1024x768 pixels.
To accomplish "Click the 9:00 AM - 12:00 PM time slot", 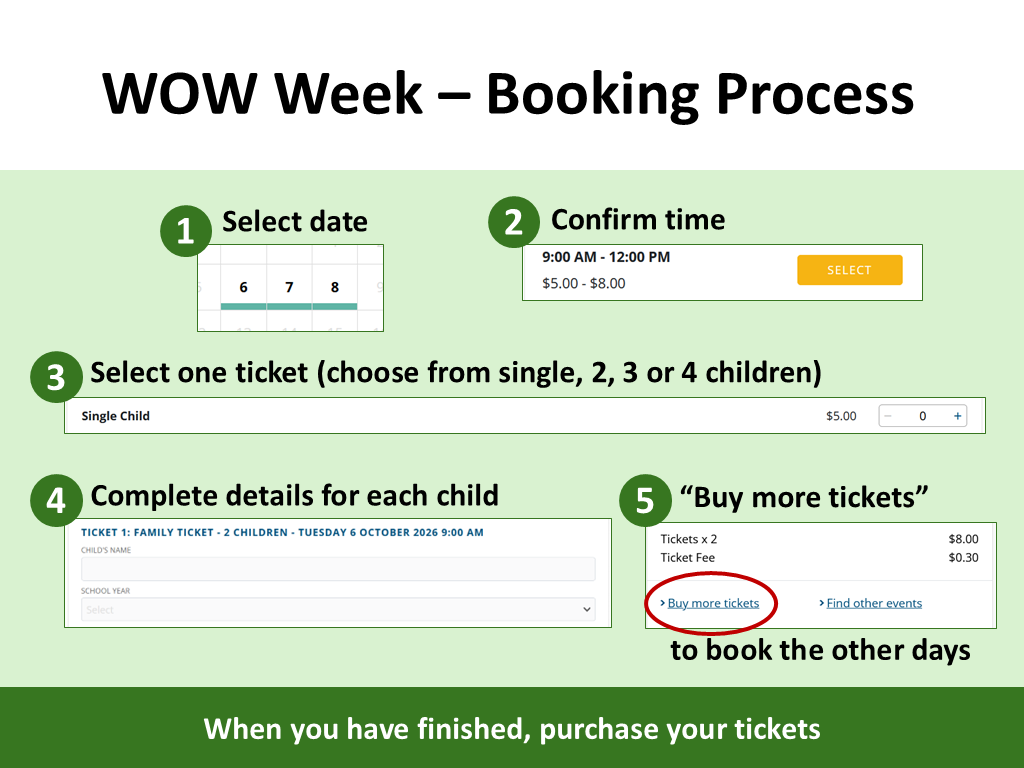I will tap(606, 257).
